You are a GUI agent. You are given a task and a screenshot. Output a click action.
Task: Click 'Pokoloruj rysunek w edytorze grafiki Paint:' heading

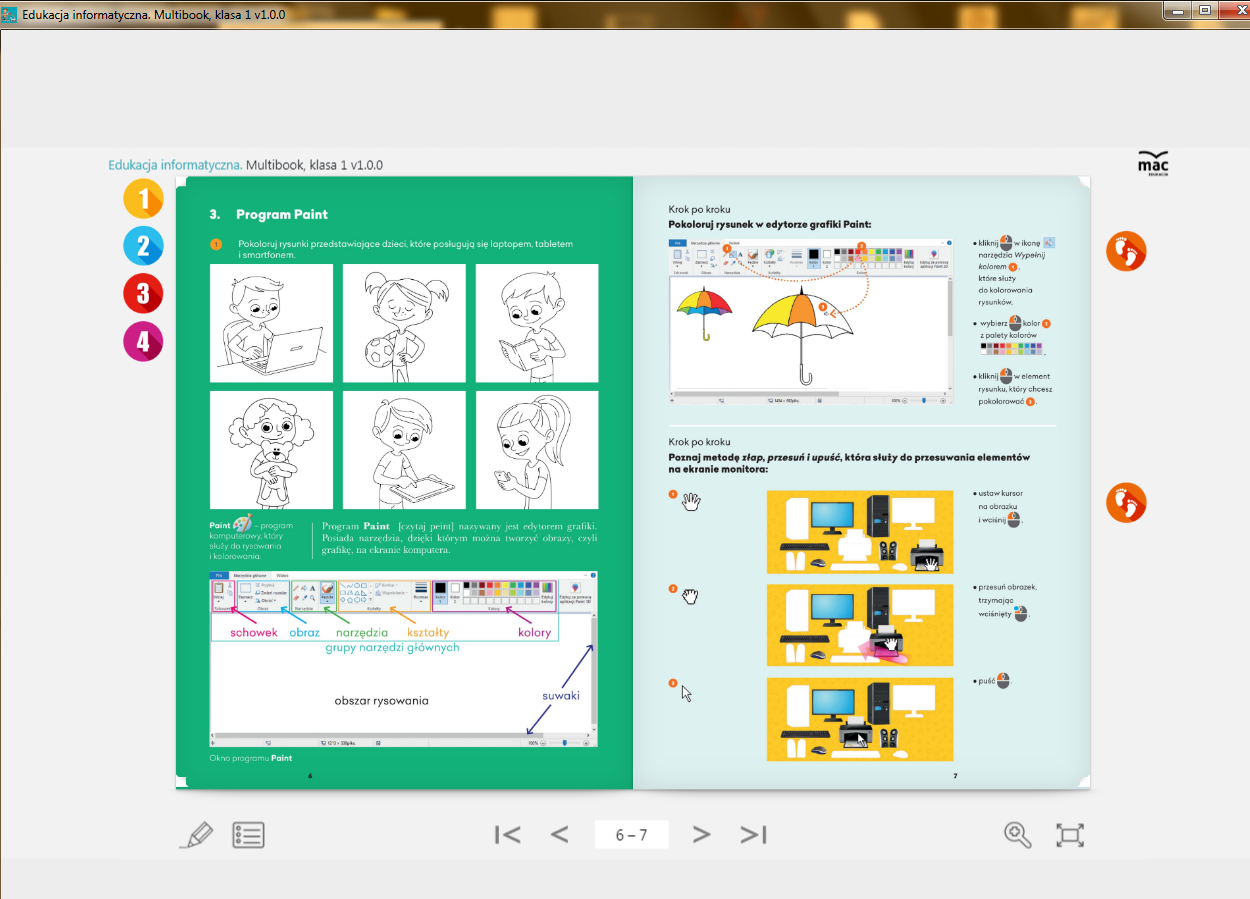[770, 225]
